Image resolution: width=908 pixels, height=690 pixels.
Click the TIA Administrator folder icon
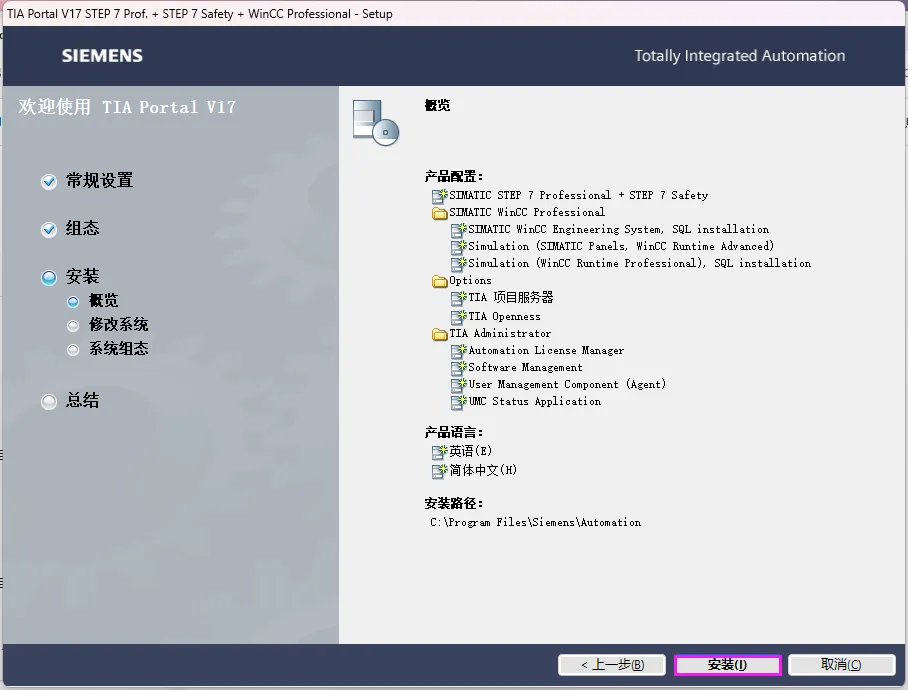point(440,334)
